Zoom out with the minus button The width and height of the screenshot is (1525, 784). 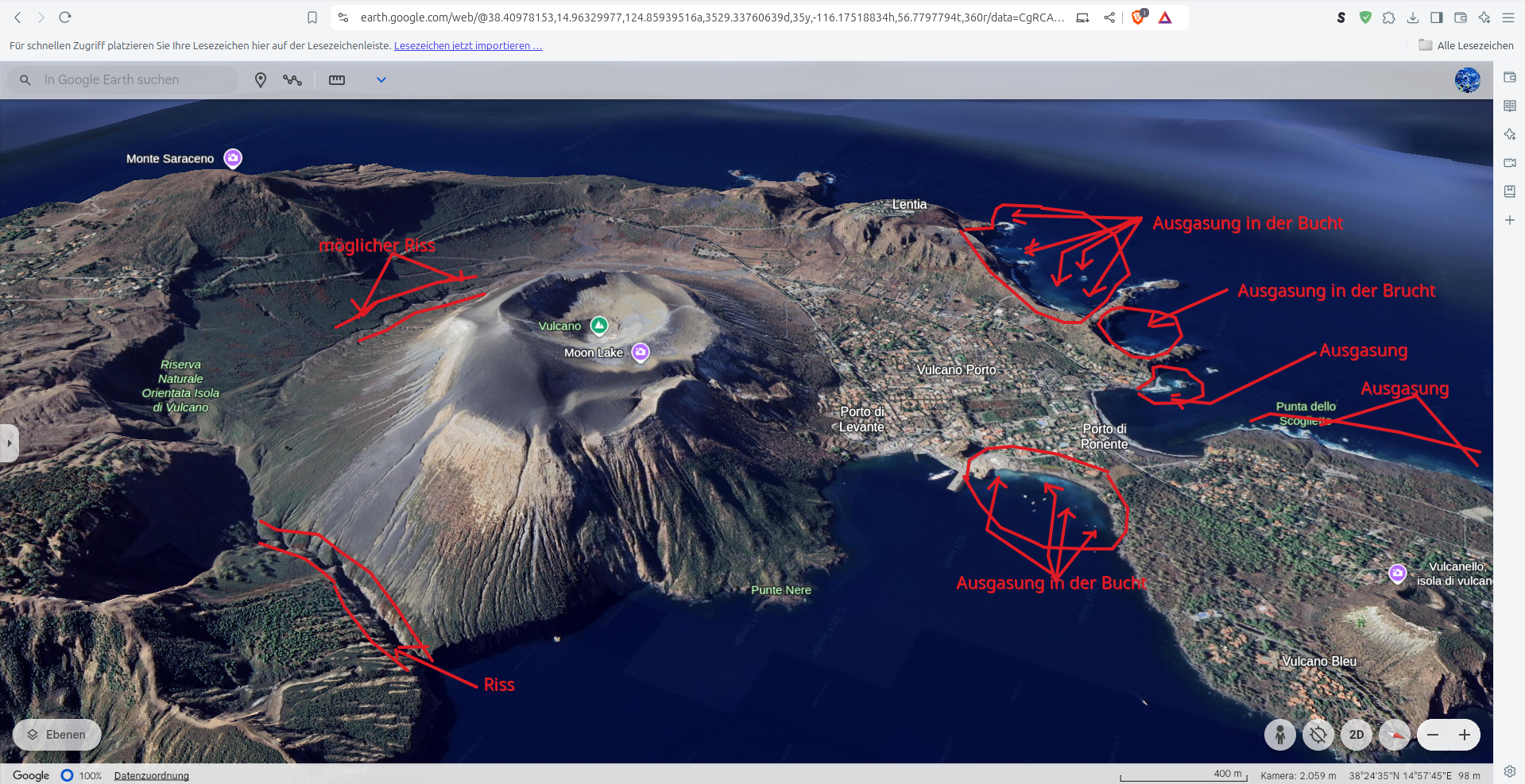[1433, 735]
